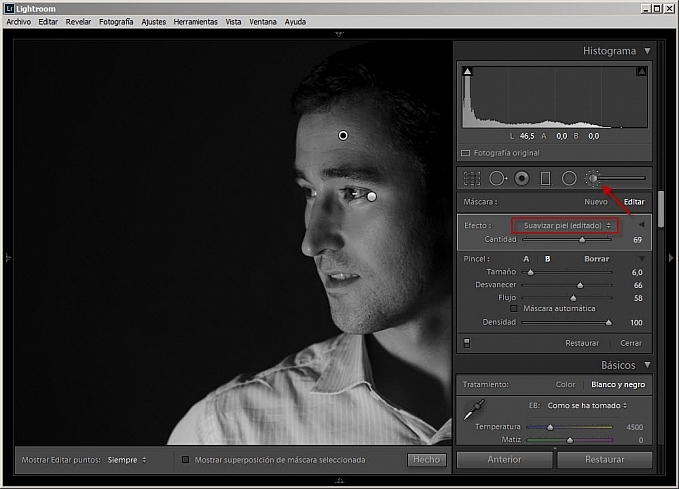Open the Vista menu
679x489 pixels.
[x=233, y=22]
